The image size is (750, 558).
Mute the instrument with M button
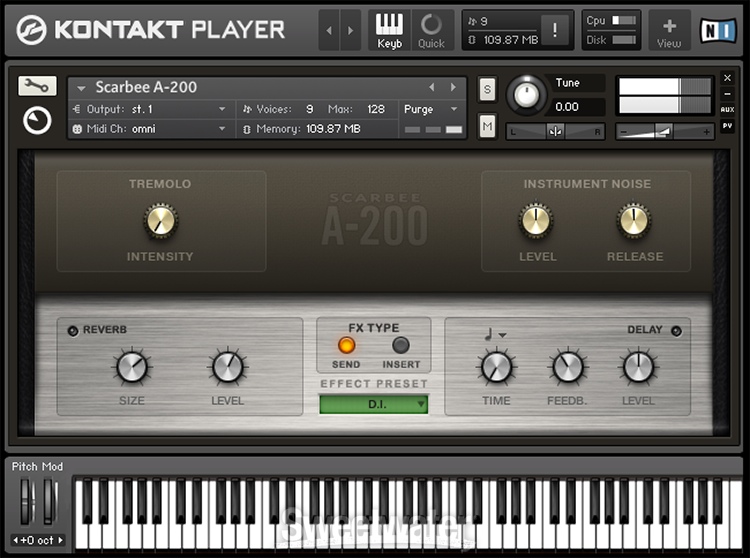click(x=487, y=126)
